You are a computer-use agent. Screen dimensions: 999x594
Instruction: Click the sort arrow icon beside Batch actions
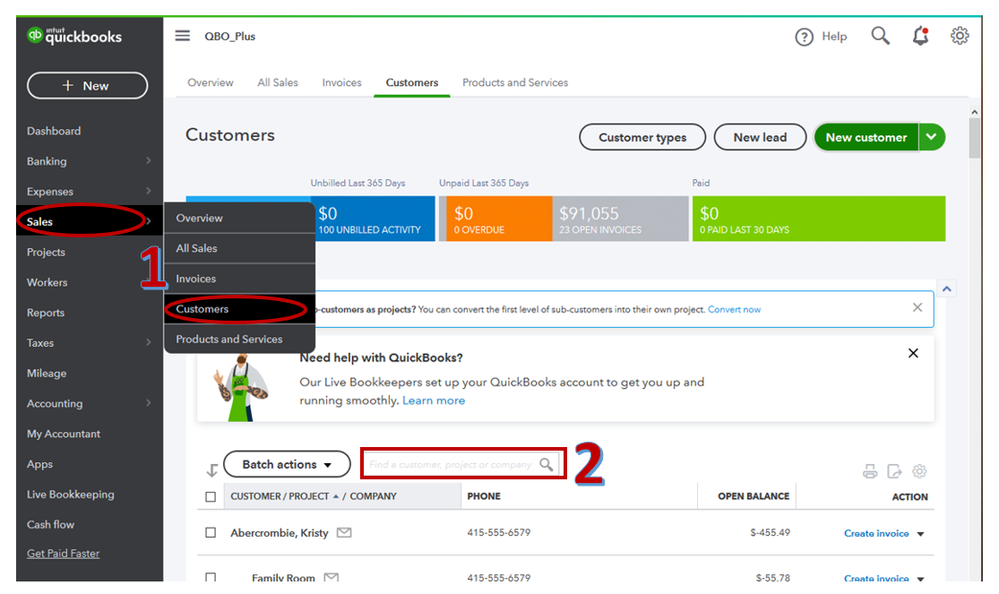pyautogui.click(x=212, y=470)
